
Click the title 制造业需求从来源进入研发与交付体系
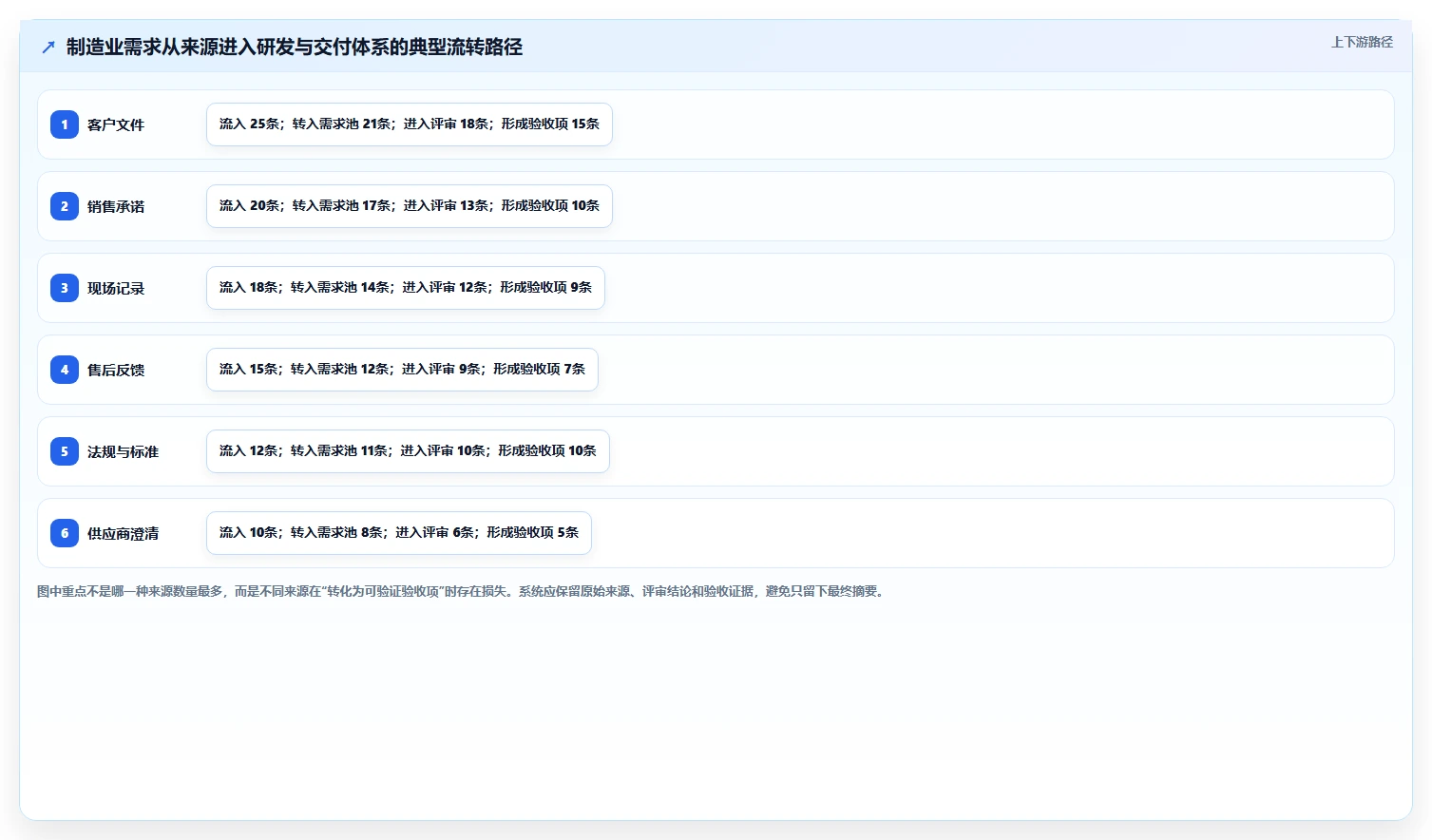pos(295,47)
